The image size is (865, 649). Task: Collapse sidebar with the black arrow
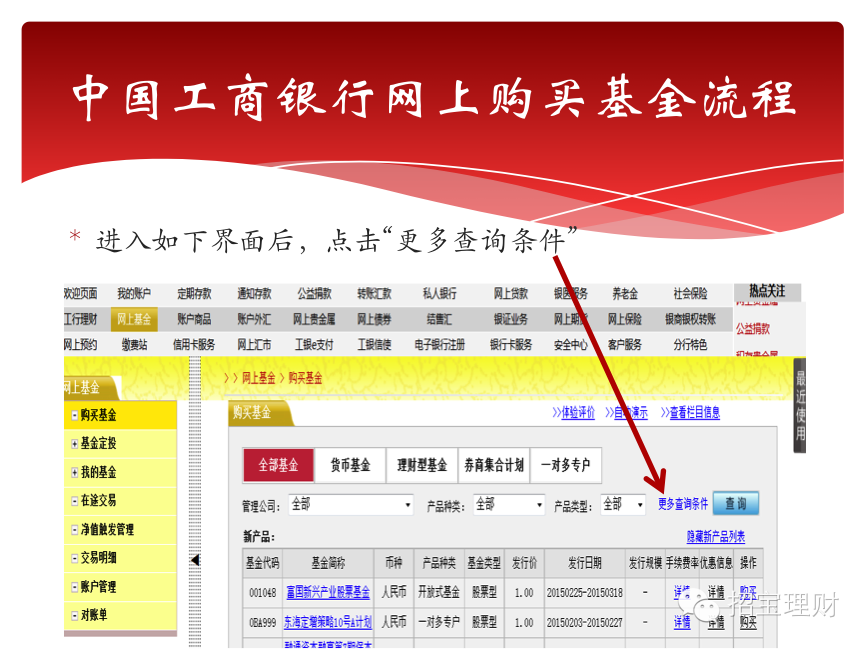coord(195,560)
